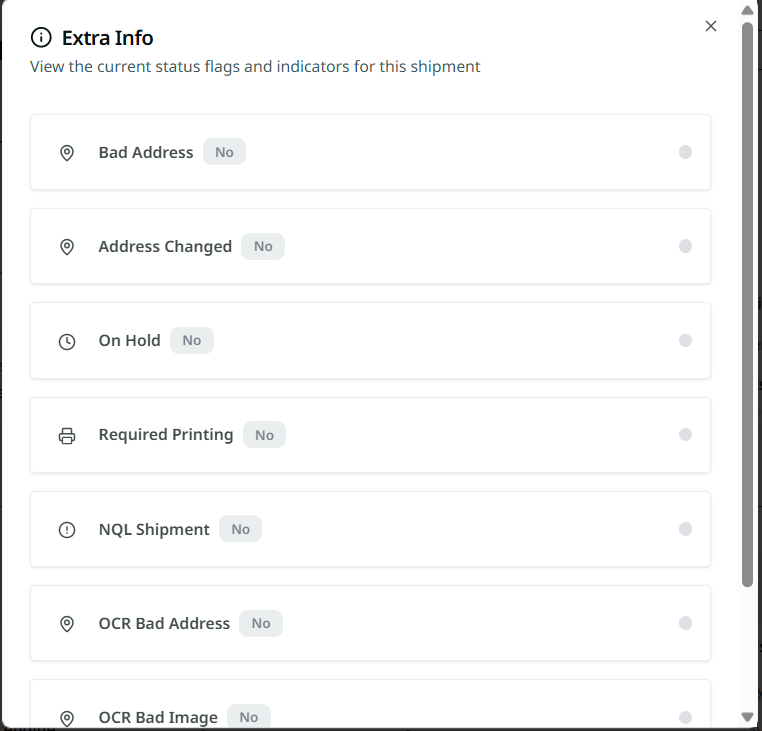Viewport: 762px width, 731px height.
Task: Click the Address Changed status dot
Action: pyautogui.click(x=685, y=246)
